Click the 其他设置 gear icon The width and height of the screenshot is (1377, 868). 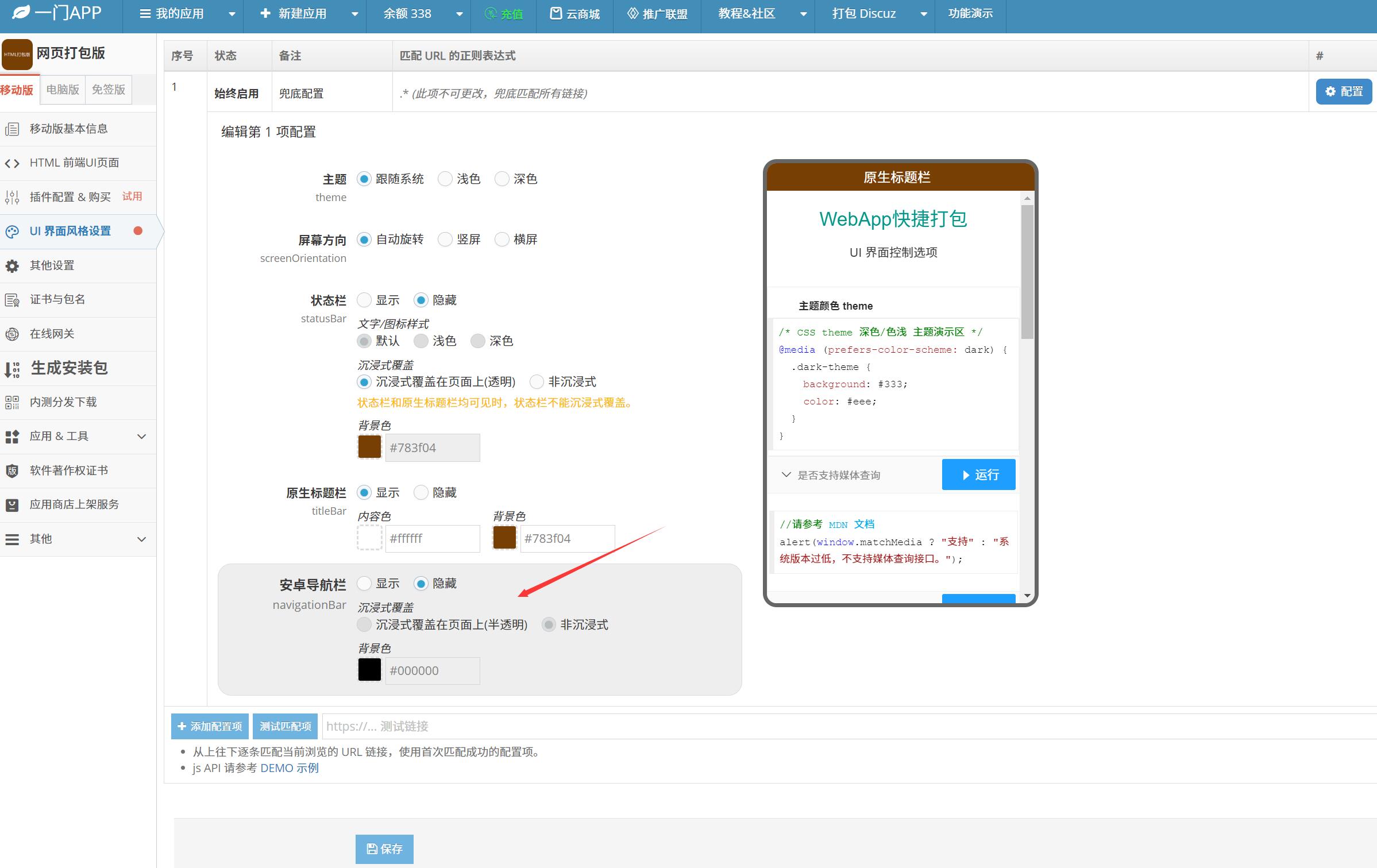(x=12, y=266)
